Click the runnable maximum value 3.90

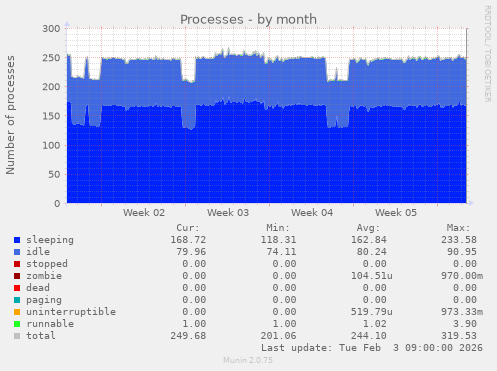(x=465, y=324)
